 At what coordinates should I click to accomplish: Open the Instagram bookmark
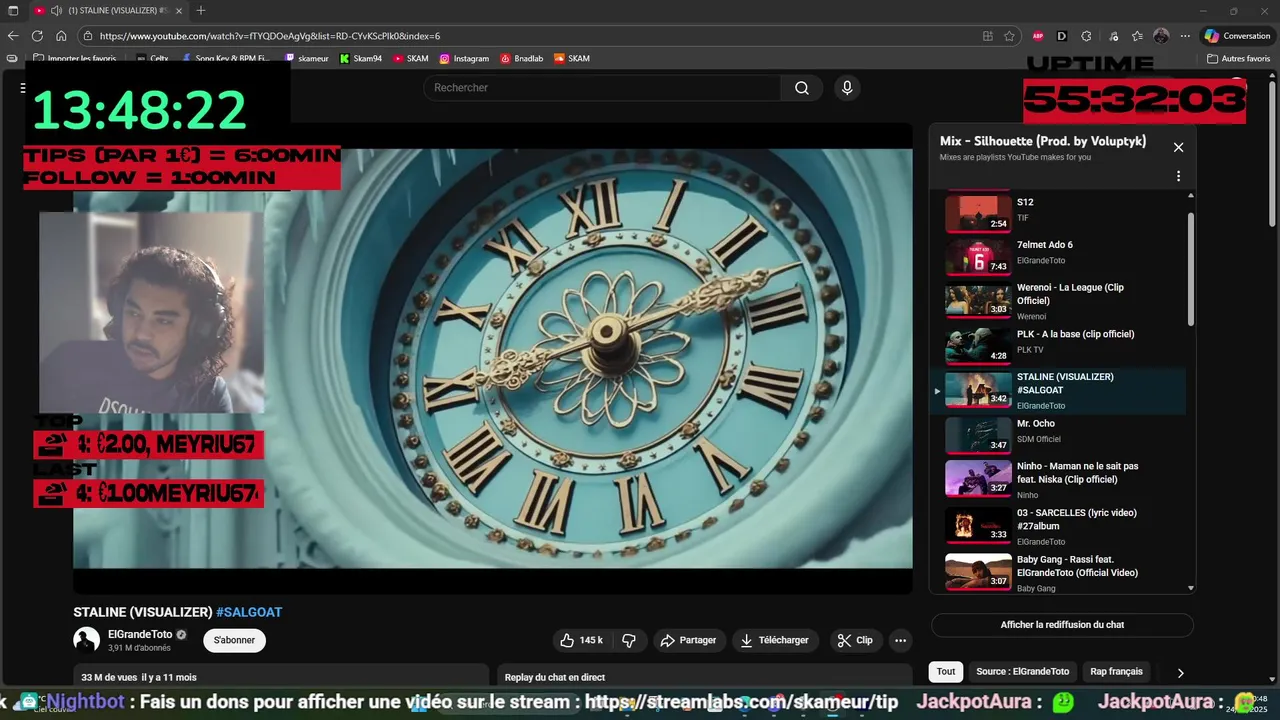click(x=464, y=59)
